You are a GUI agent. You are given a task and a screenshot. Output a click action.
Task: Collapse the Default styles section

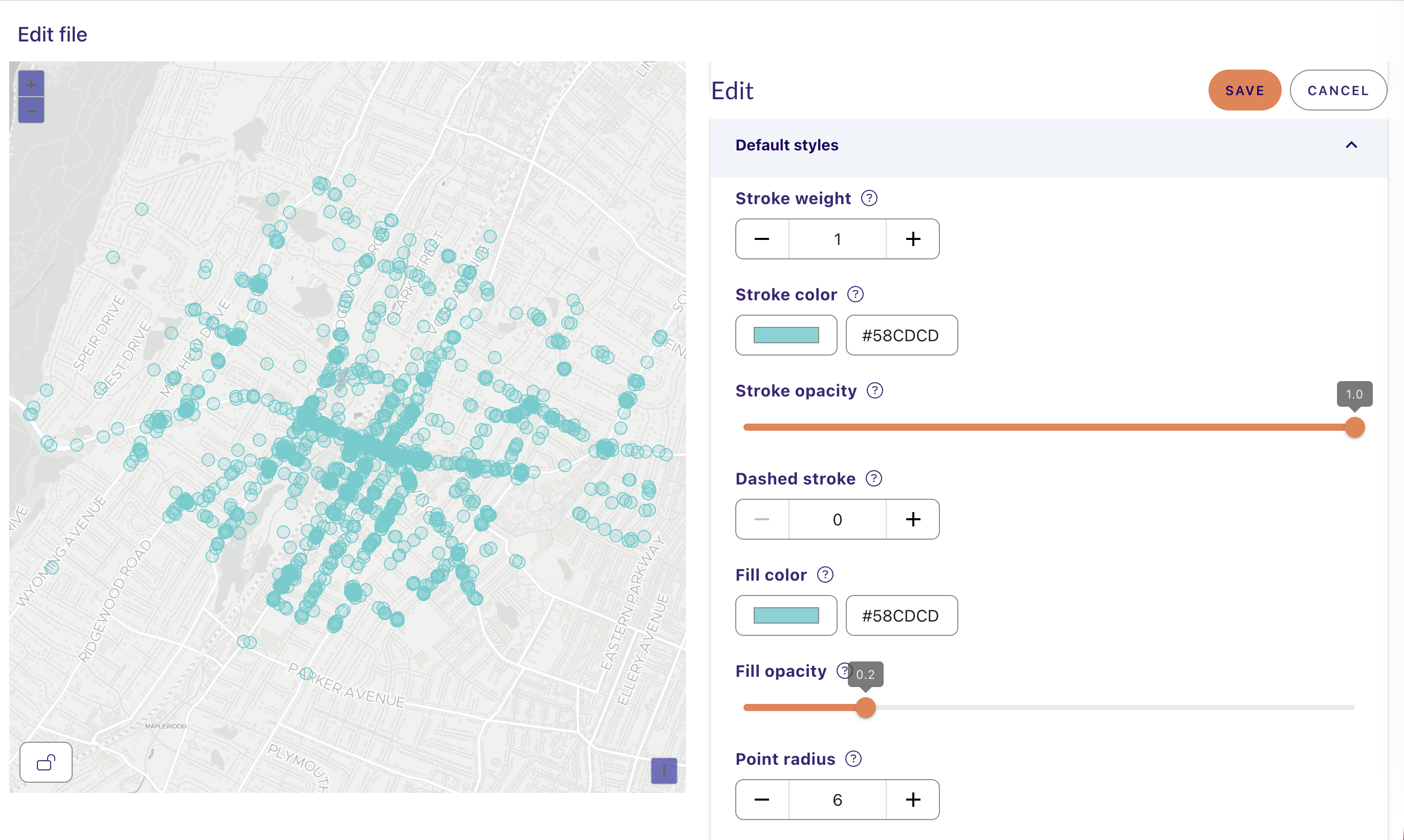[x=1351, y=145]
